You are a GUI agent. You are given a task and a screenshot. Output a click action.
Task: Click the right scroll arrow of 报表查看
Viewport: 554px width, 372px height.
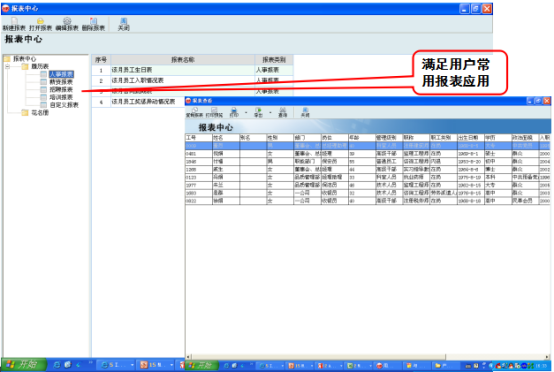pos(548,357)
